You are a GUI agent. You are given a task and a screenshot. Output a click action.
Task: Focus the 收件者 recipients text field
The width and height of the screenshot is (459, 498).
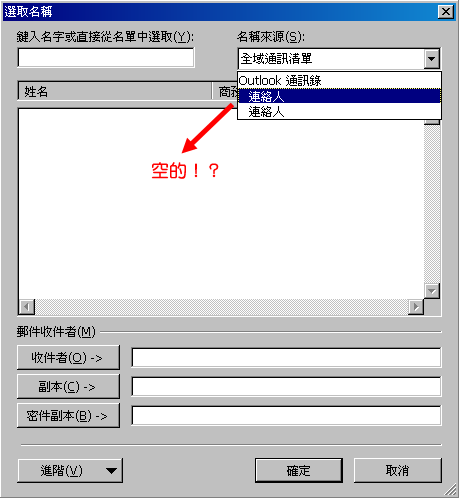point(286,358)
